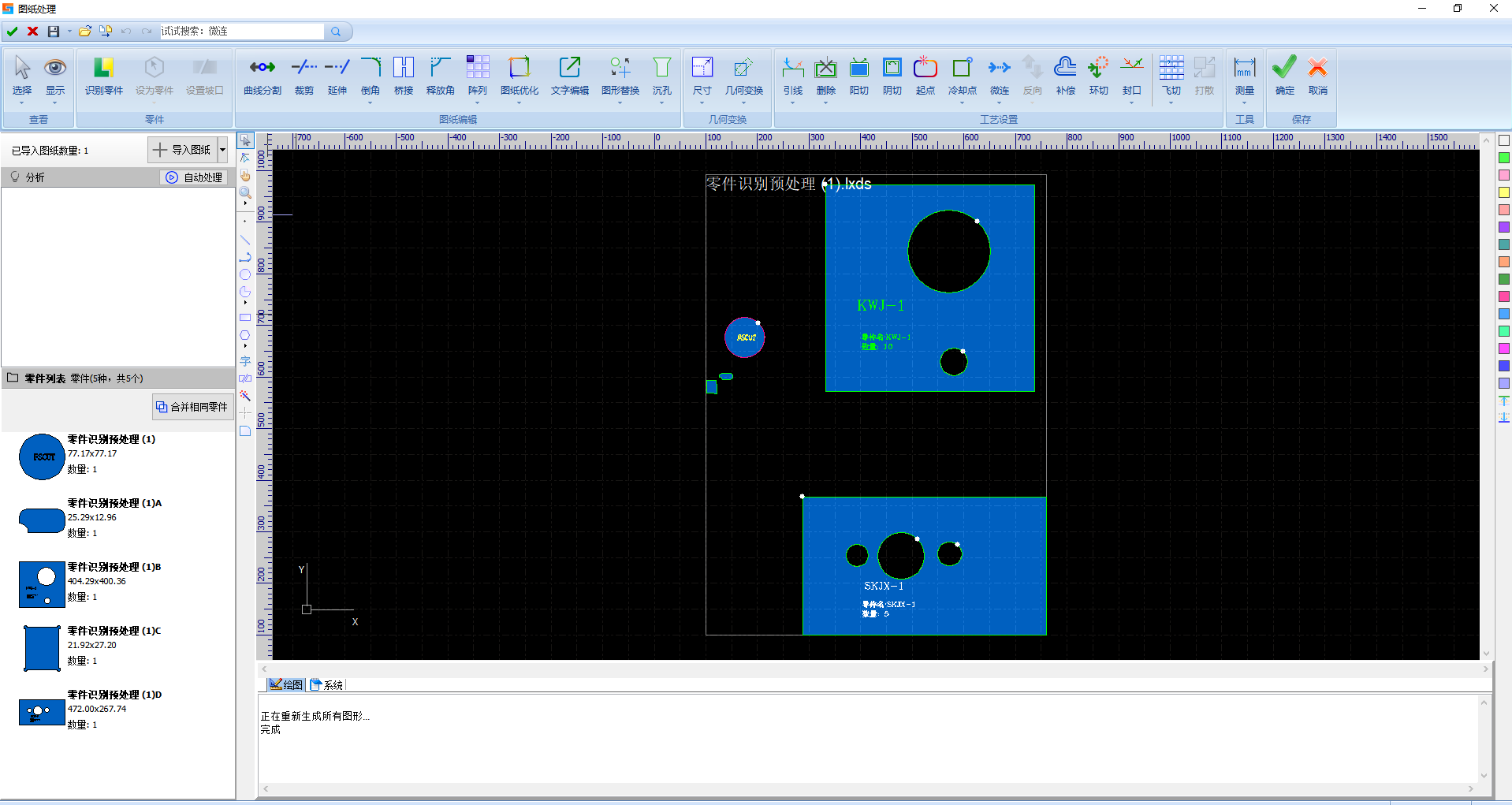Viewport: 1512px width, 805px height.
Task: Expand the 图形替换 dropdown
Action: pos(620,102)
